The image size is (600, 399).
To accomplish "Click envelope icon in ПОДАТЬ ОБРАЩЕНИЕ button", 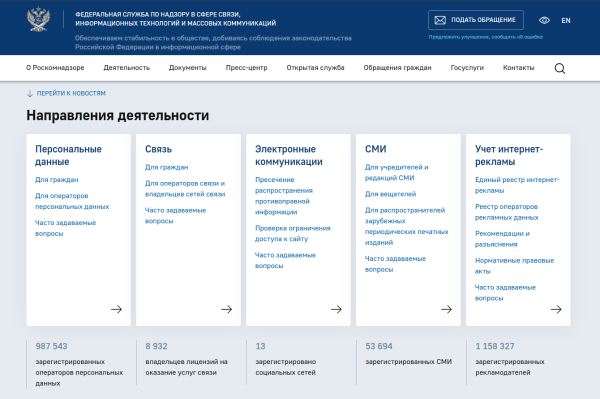I will 440,20.
